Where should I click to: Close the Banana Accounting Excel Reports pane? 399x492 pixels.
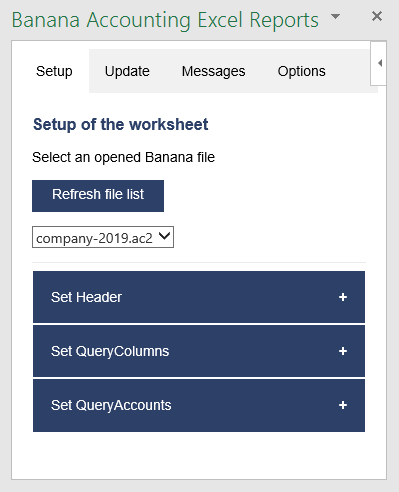tap(377, 16)
